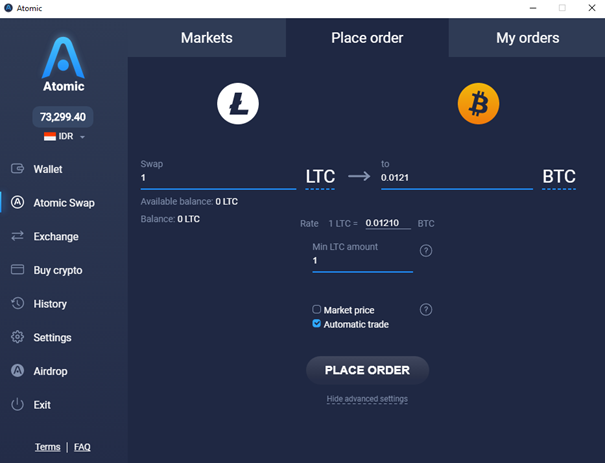This screenshot has width=605, height=463.
Task: Click the Litecoin coin logo
Action: [x=238, y=103]
